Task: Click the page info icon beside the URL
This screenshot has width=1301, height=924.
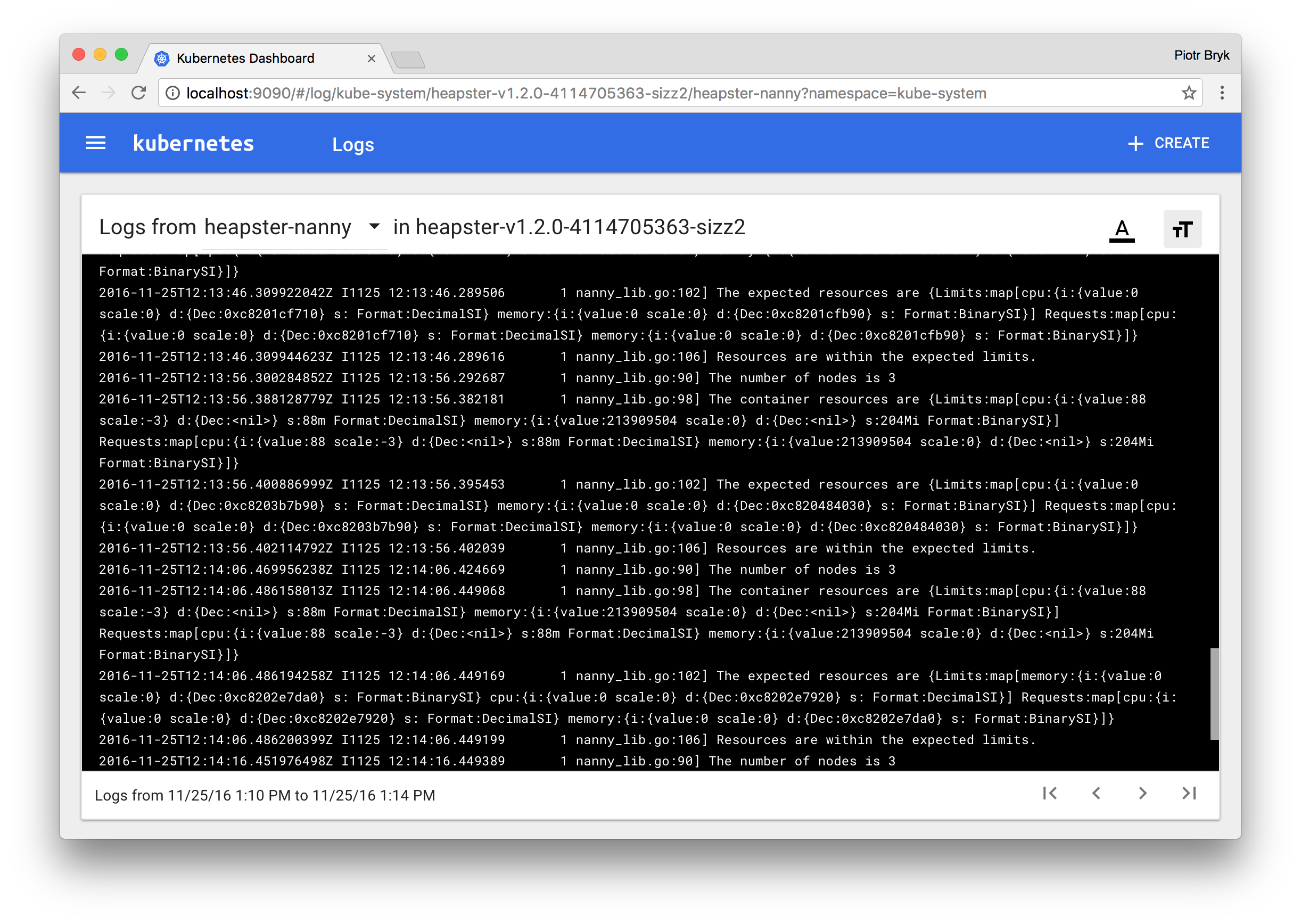Action: click(172, 93)
